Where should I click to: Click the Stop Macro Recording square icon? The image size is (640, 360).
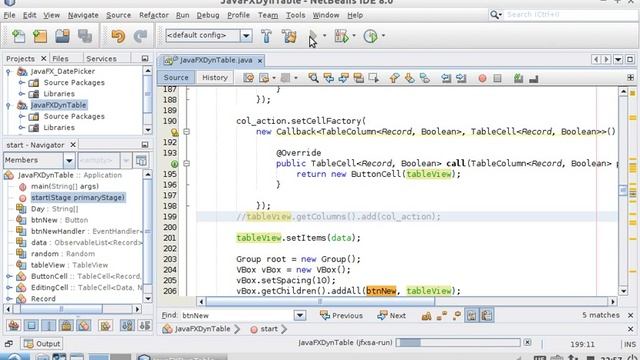coord(497,78)
